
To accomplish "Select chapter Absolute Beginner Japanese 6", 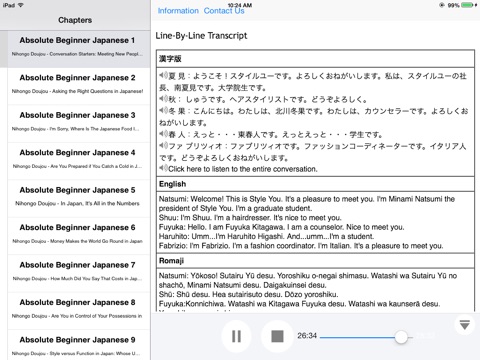I will 79,236.
